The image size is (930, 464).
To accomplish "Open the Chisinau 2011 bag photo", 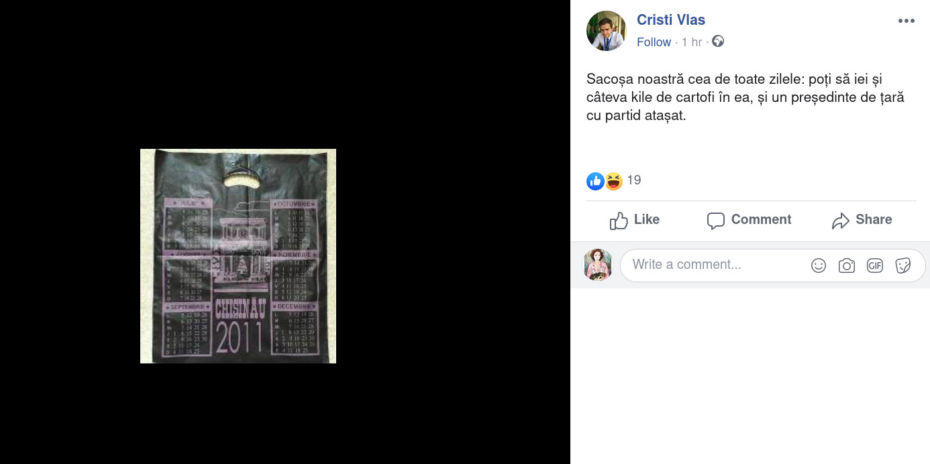I will click(x=238, y=256).
